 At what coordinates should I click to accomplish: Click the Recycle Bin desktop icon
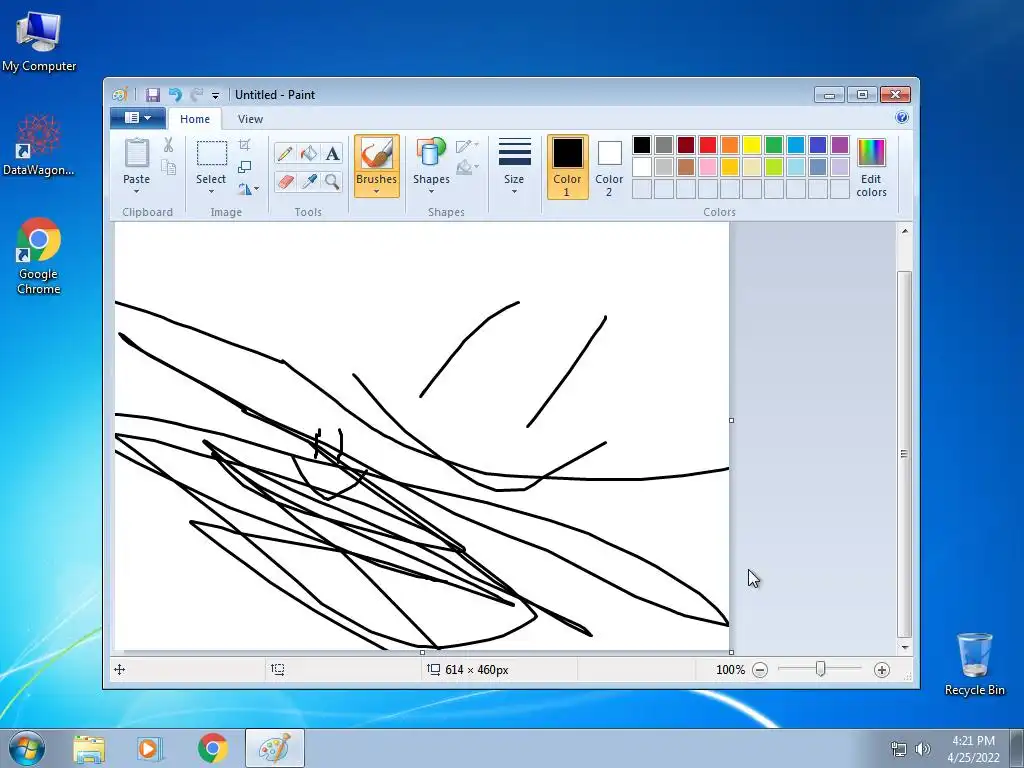tap(974, 664)
